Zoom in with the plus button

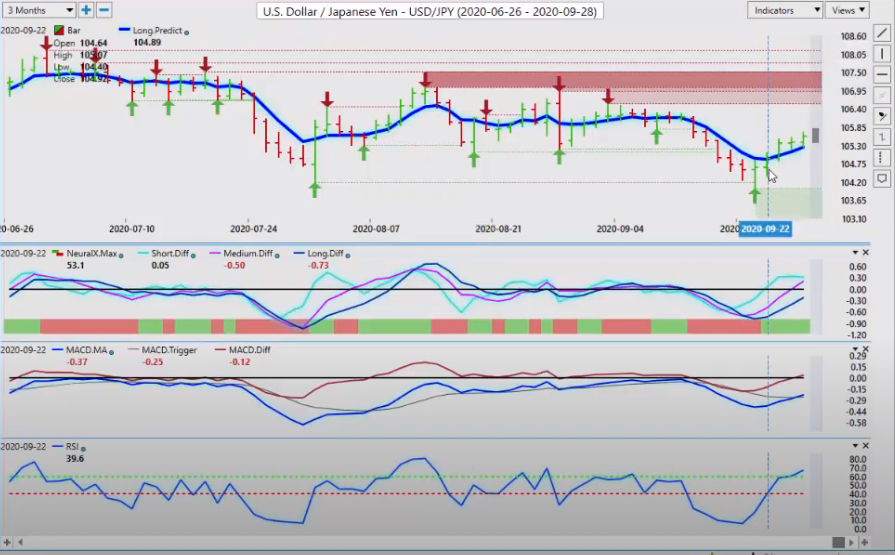[x=86, y=10]
